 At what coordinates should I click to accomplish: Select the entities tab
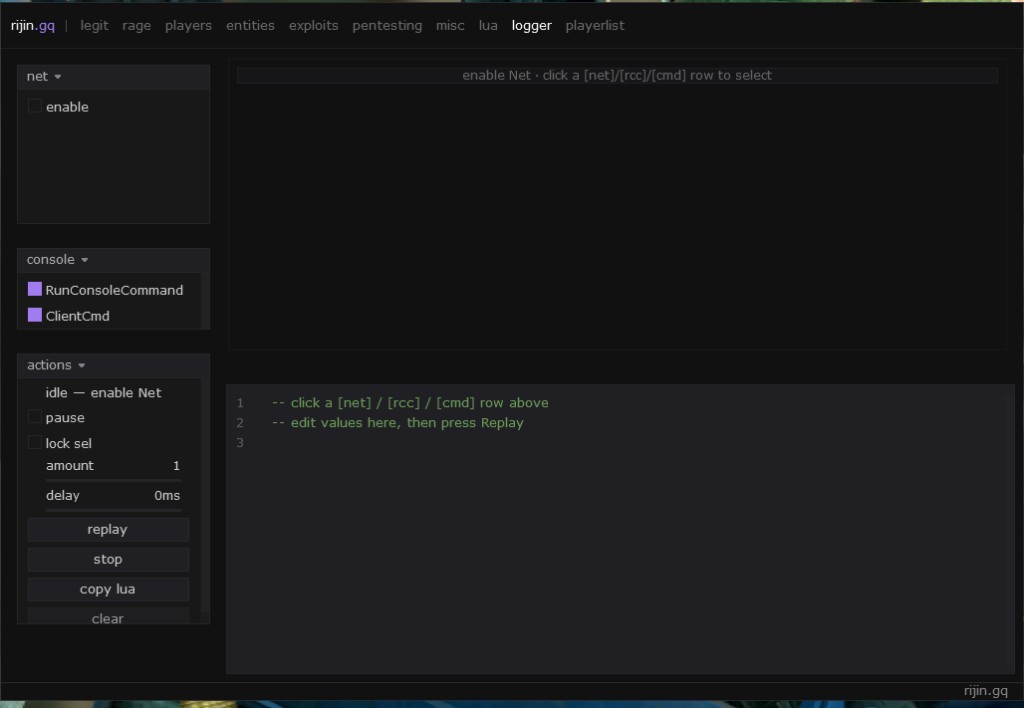(x=250, y=25)
